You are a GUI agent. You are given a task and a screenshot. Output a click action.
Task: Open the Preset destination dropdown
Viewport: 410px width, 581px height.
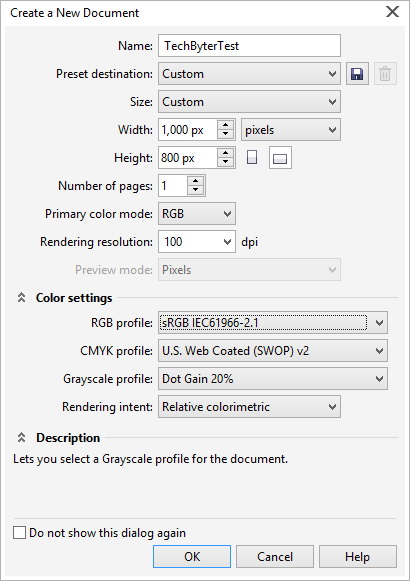click(249, 74)
